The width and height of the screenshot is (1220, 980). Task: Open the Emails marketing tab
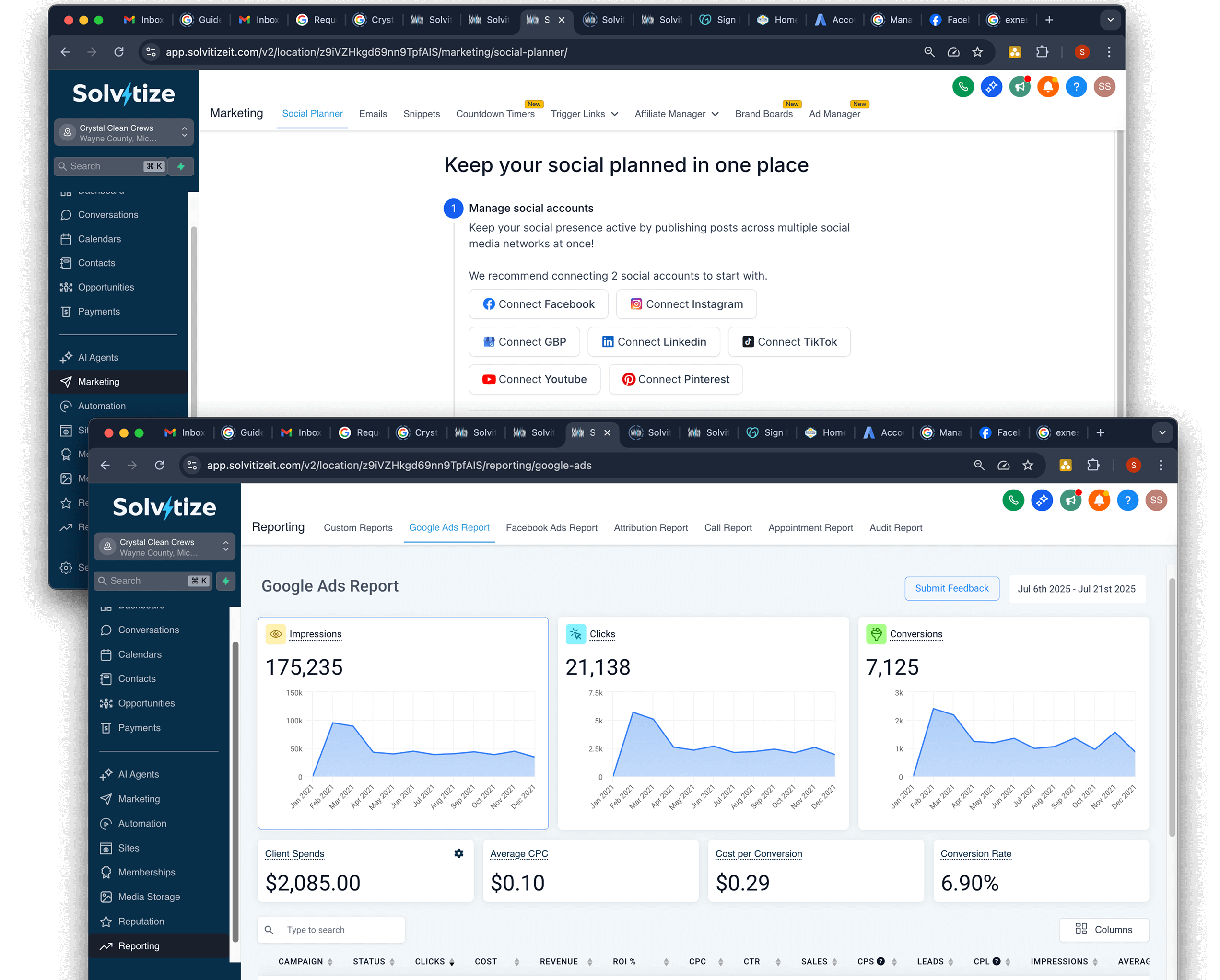click(x=373, y=114)
